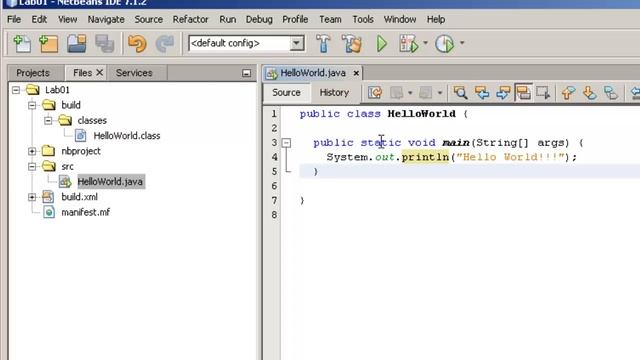The width and height of the screenshot is (640, 360).
Task: Click the New File toolbar icon
Action: tap(22, 43)
